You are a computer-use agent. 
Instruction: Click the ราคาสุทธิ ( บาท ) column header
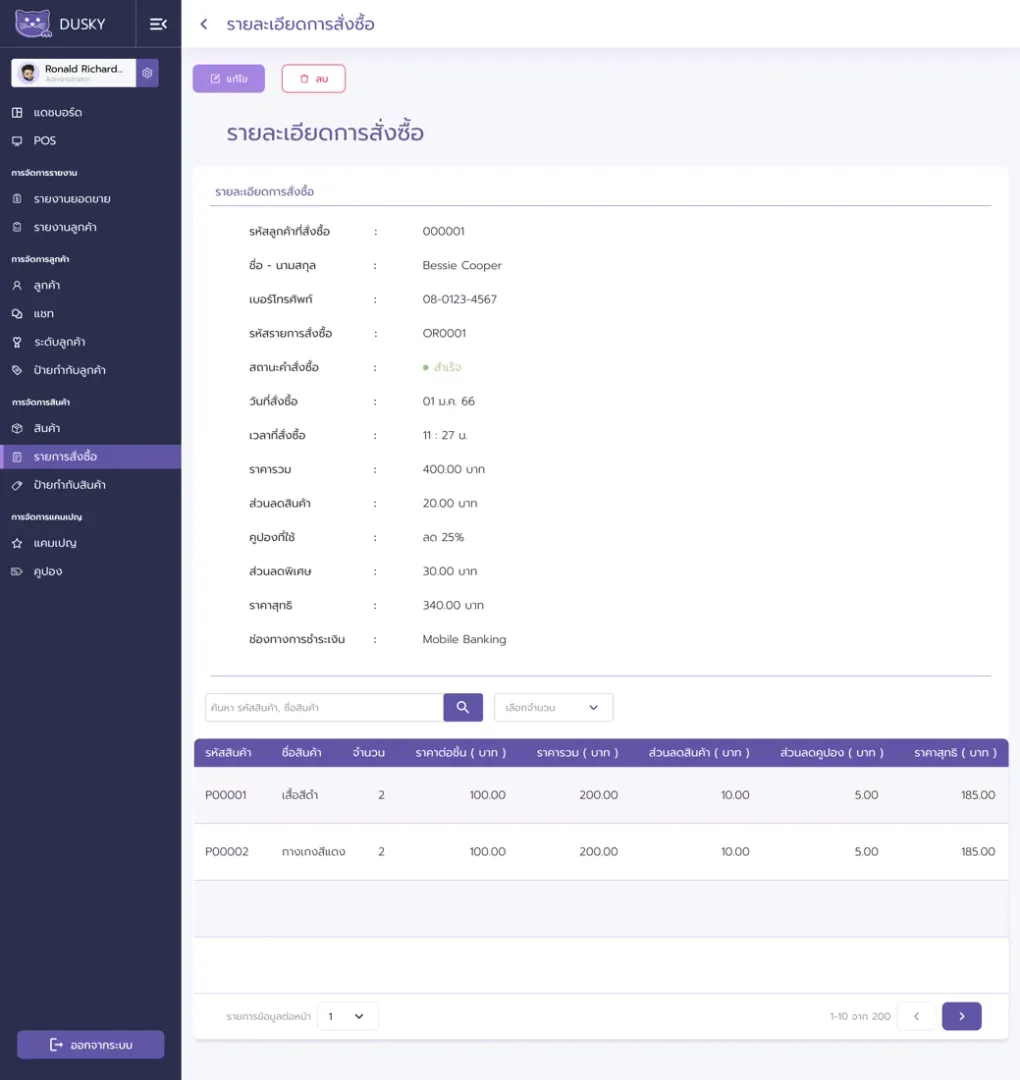tap(955, 753)
